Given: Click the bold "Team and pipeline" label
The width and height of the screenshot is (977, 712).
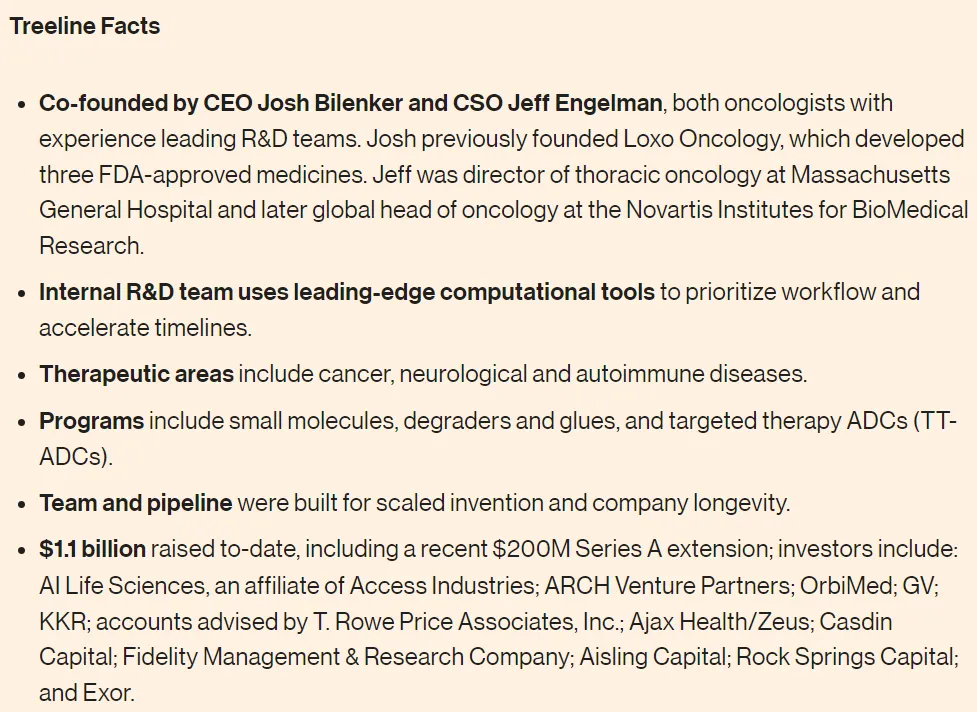Looking at the screenshot, I should point(135,503).
